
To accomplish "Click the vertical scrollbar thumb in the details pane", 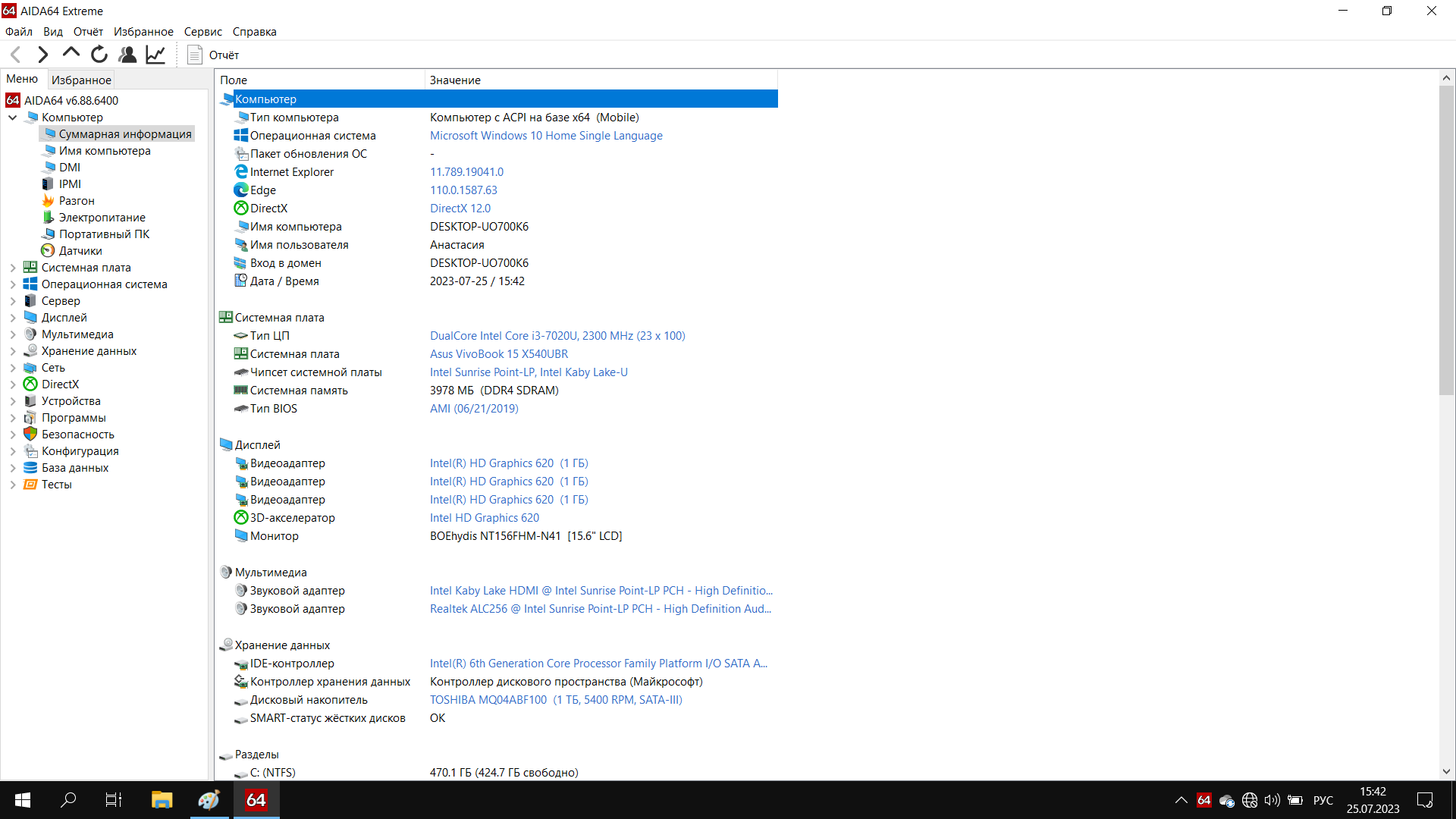I will [x=1446, y=240].
